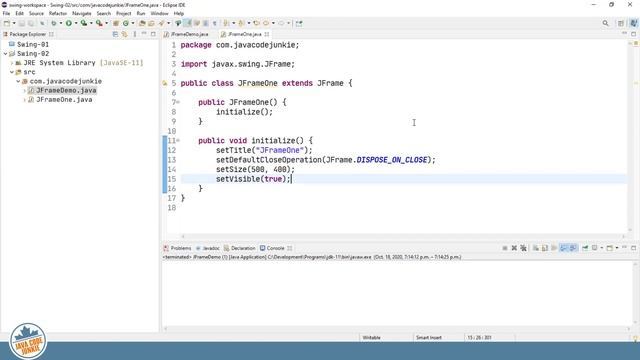Open the Source menu
640x360 pixels.
pyautogui.click(x=36, y=13)
